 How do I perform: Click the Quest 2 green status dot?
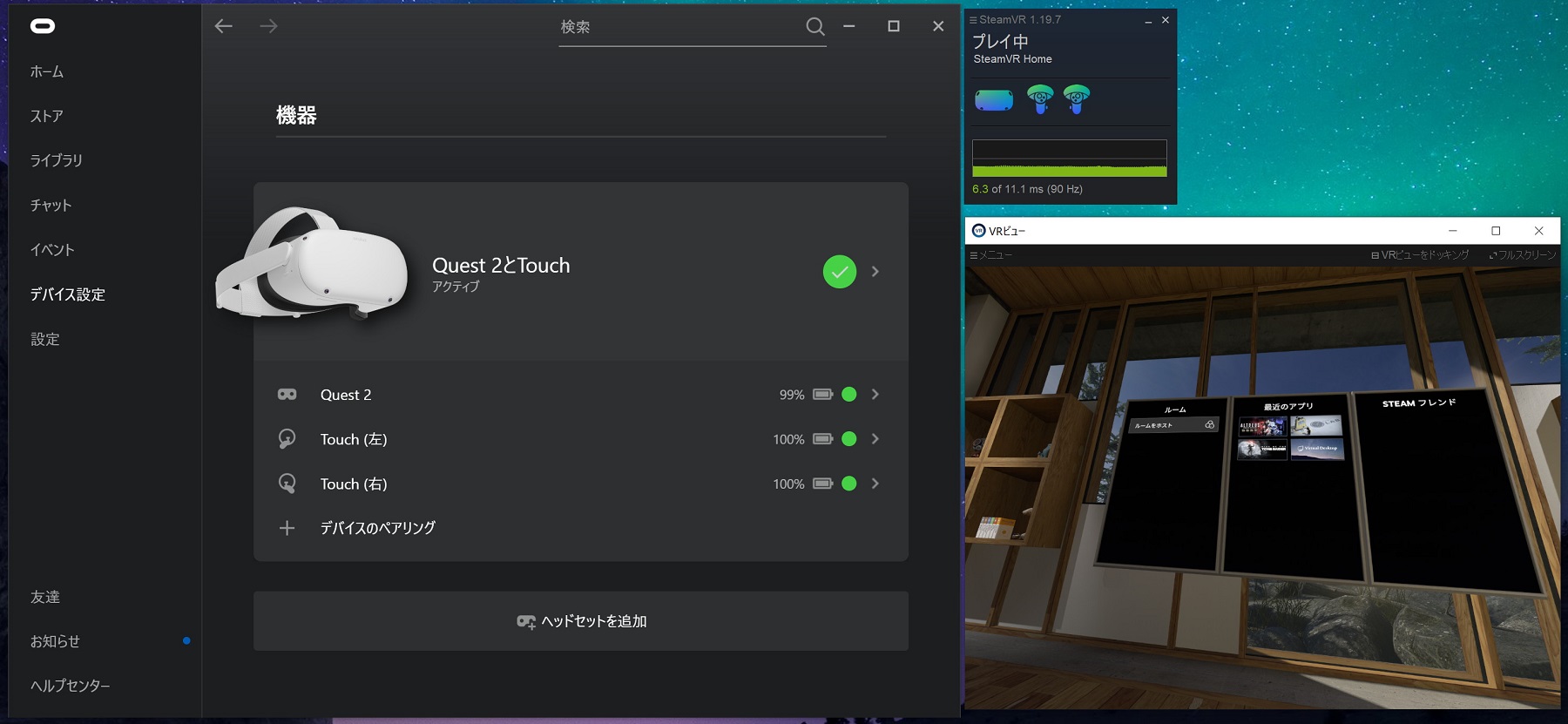[x=849, y=395]
